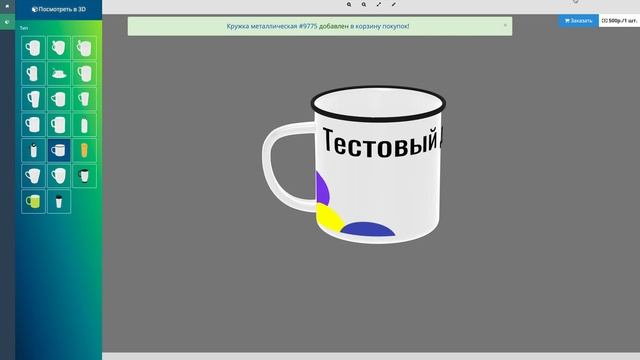Choose the orange tumbler type
Viewport: 640px width, 360px height.
84,150
